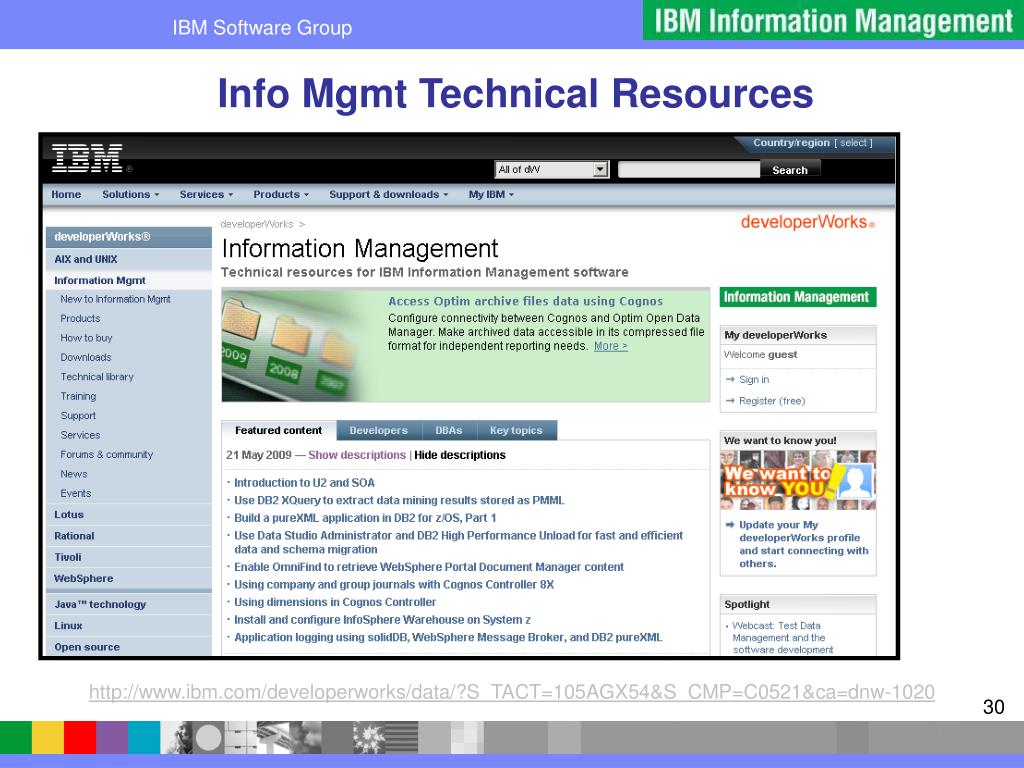Expand the Solutions menu
Image resolution: width=1024 pixels, height=768 pixels.
click(x=131, y=195)
